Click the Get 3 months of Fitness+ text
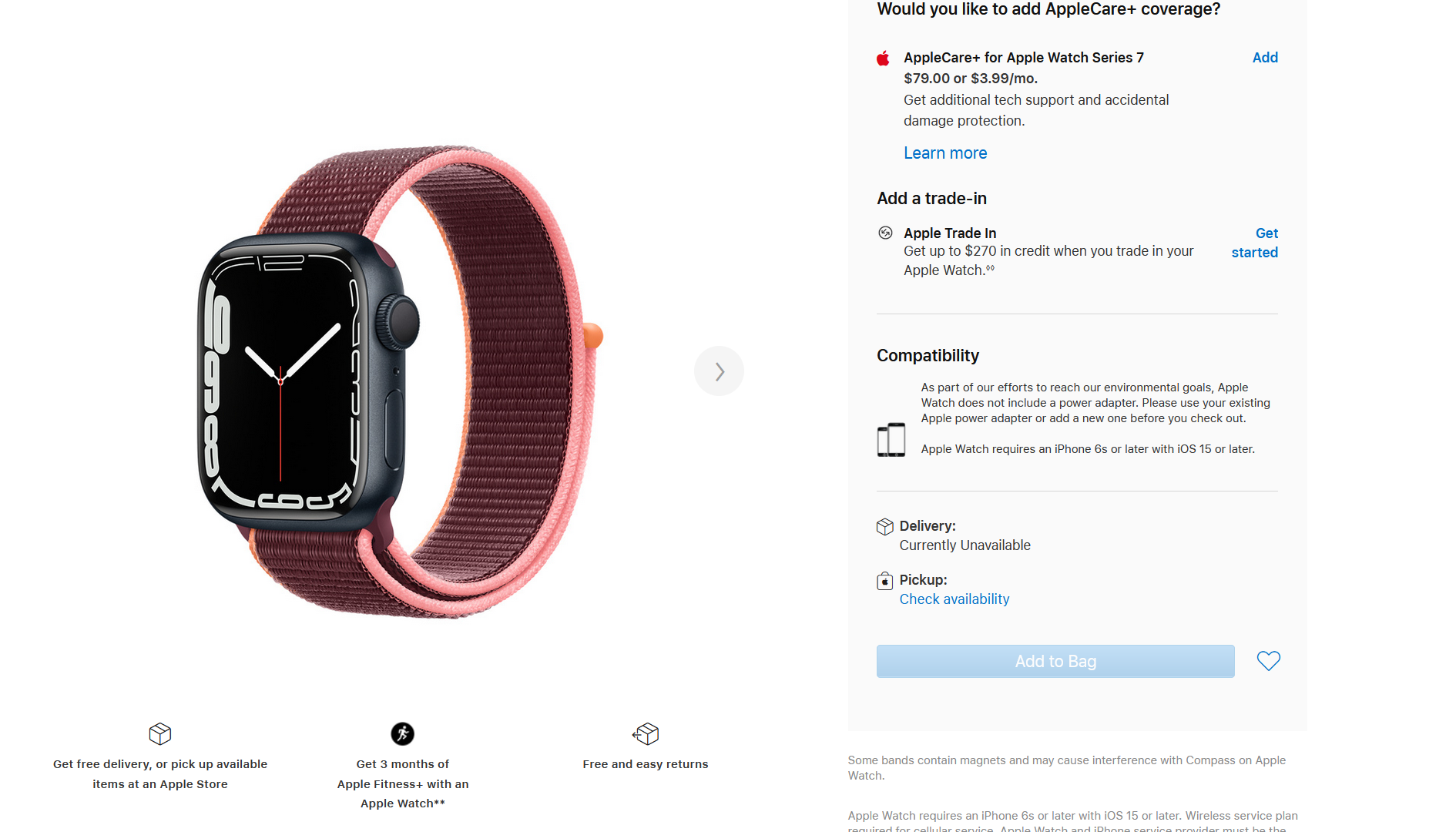 pos(403,783)
